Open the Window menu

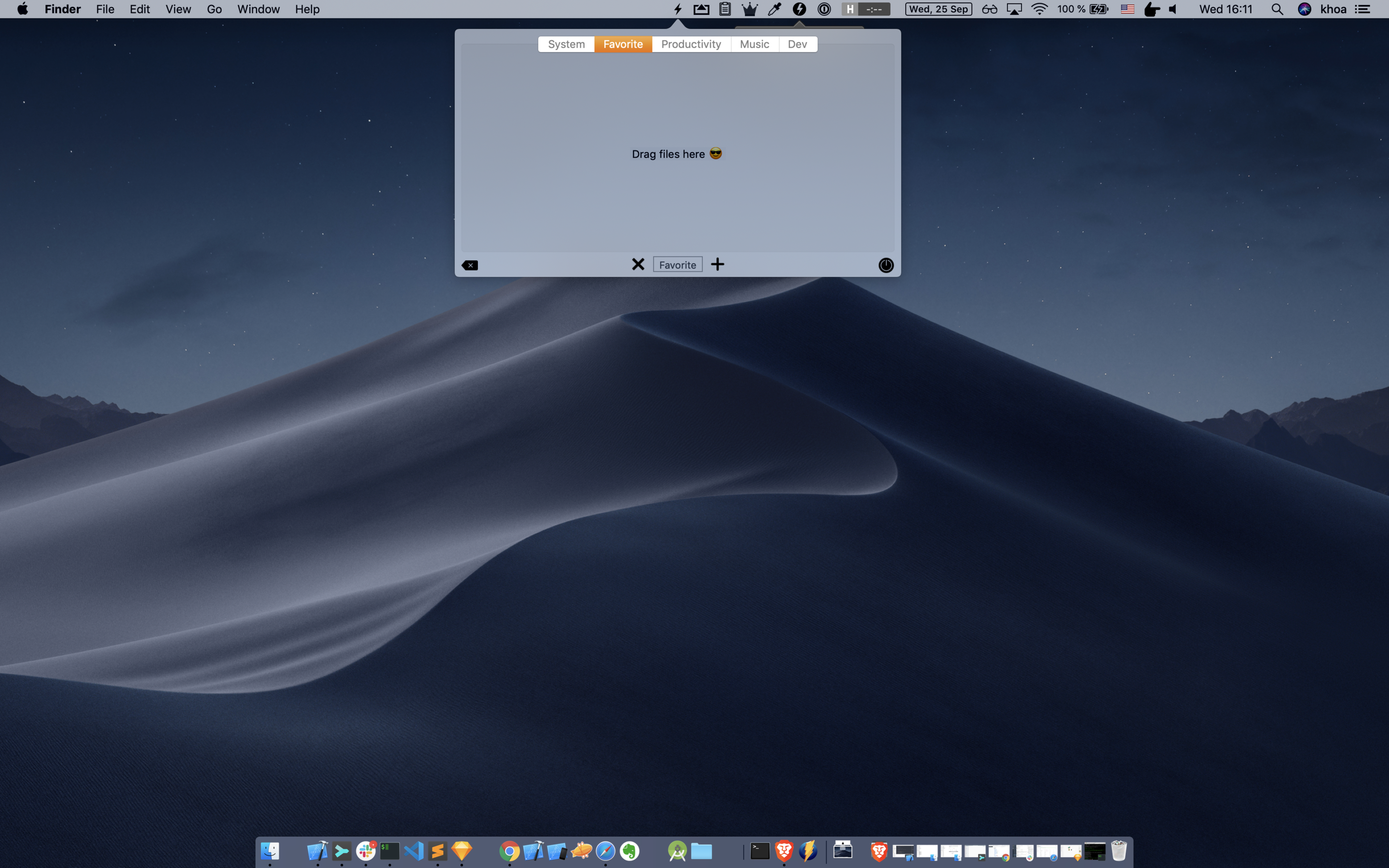click(259, 9)
